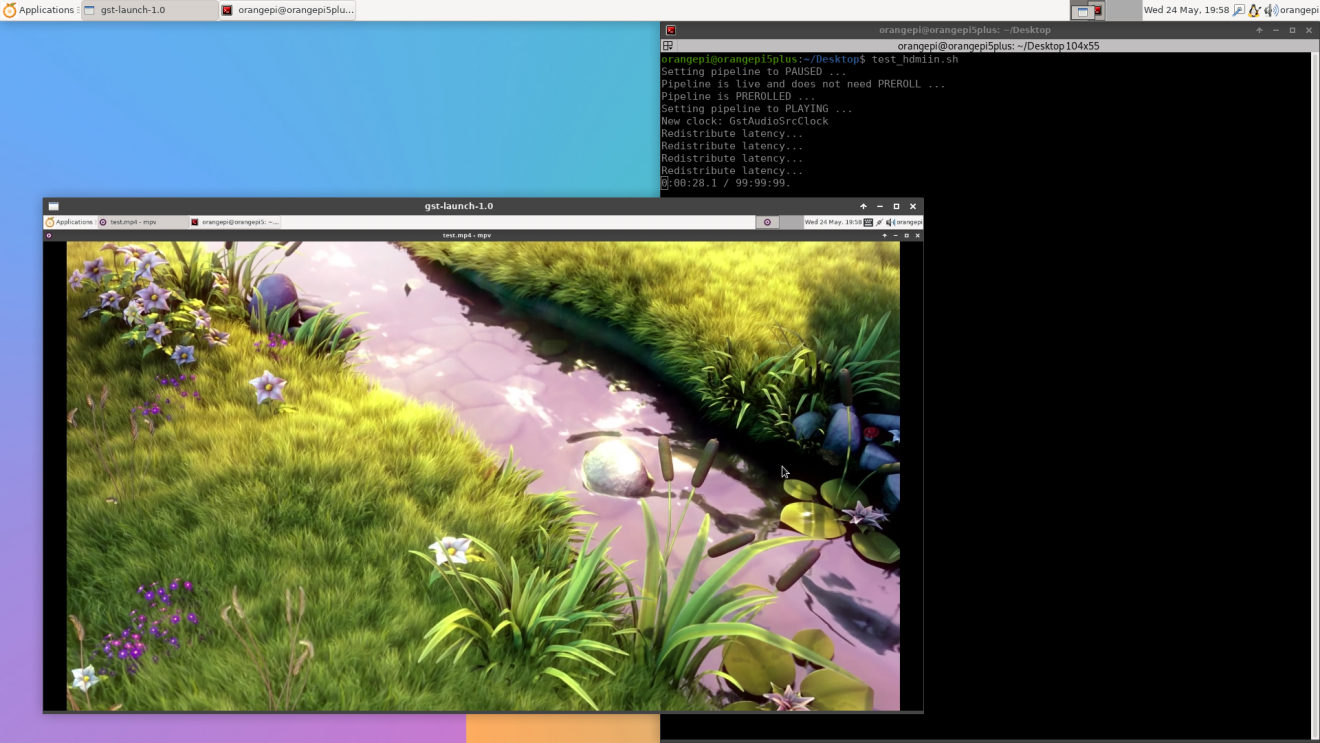Click the position counter 0:00:28.1 / 99:99:99.
The width and height of the screenshot is (1320, 743).
pos(726,183)
